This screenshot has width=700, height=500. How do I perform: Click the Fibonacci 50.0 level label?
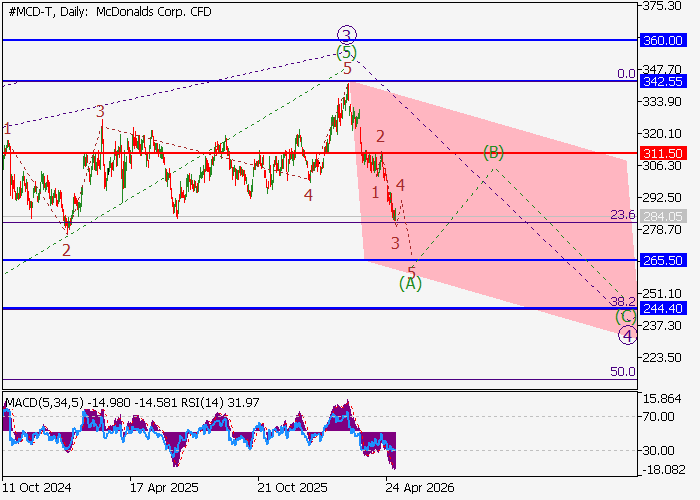623,372
